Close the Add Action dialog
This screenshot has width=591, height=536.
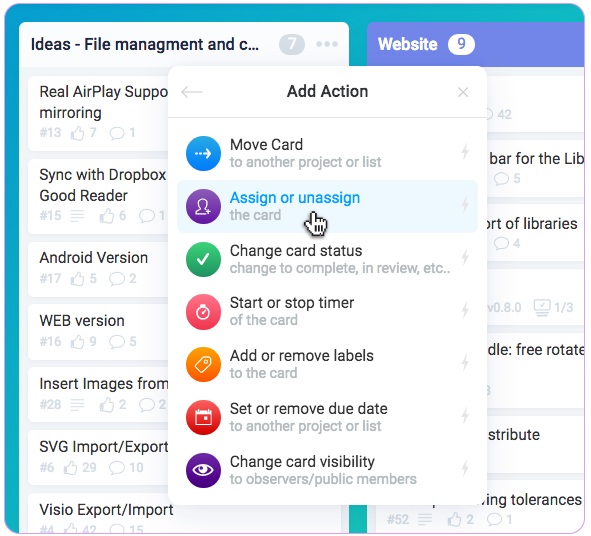(x=463, y=92)
